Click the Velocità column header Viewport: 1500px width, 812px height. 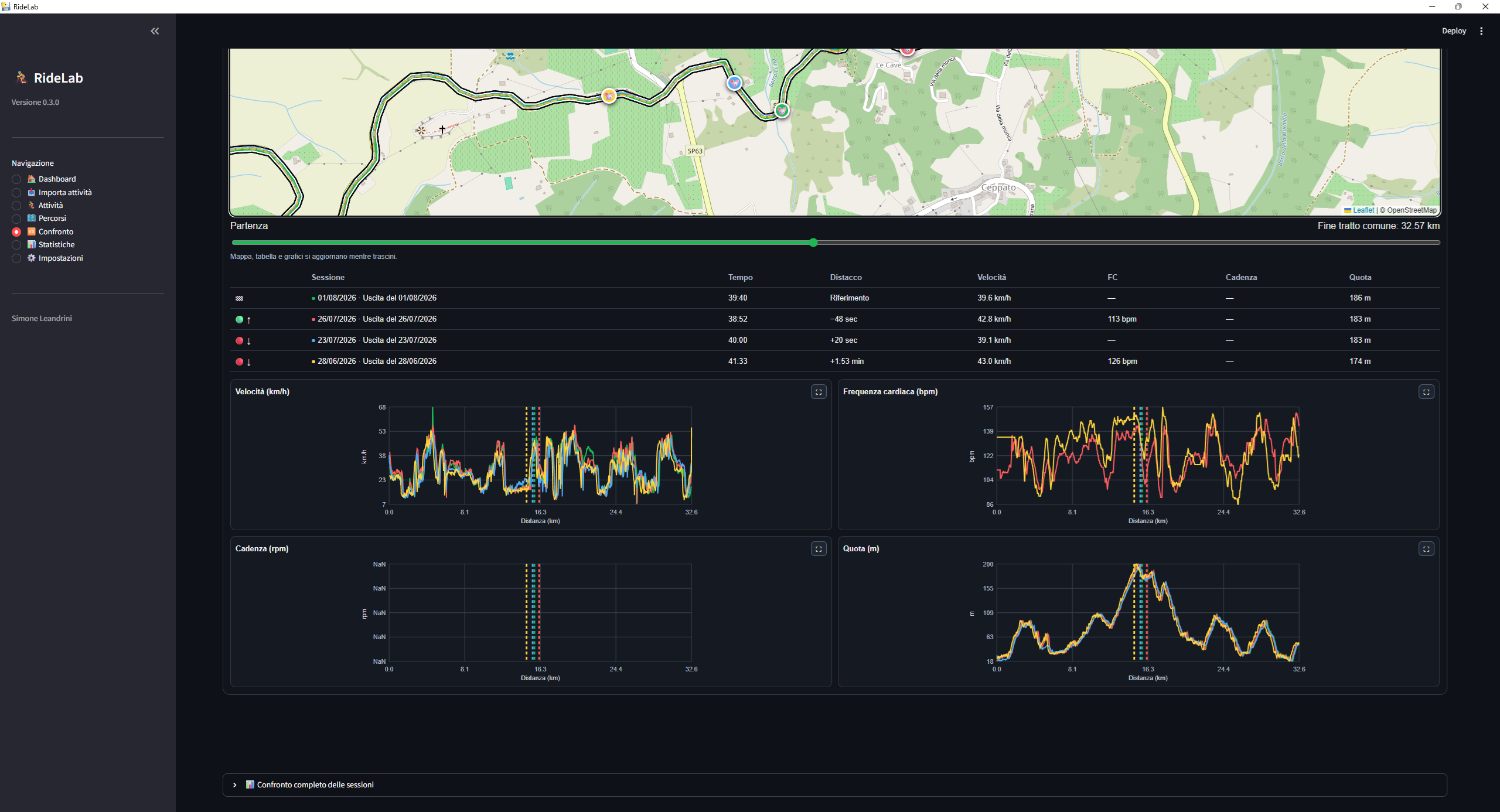click(x=991, y=278)
